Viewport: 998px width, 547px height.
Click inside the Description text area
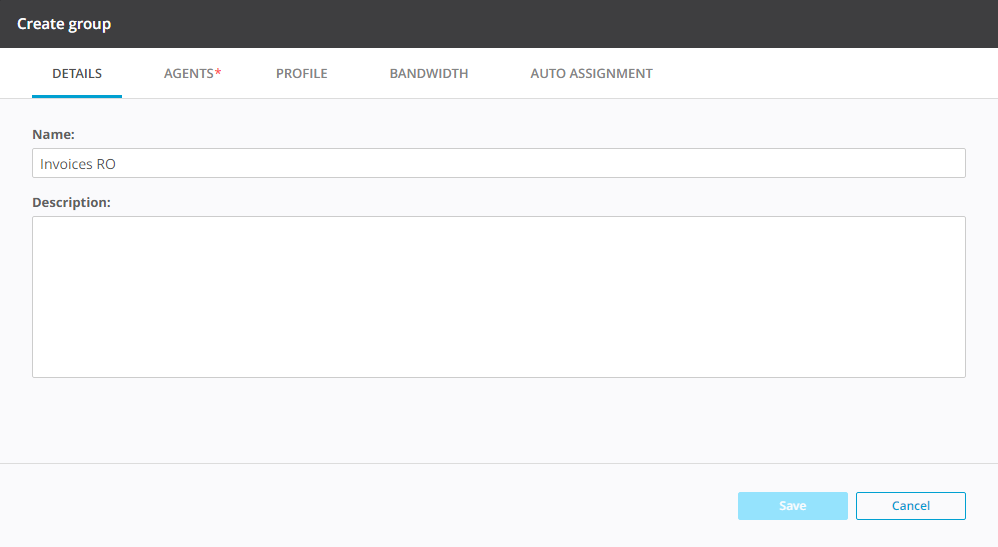[x=498, y=296]
